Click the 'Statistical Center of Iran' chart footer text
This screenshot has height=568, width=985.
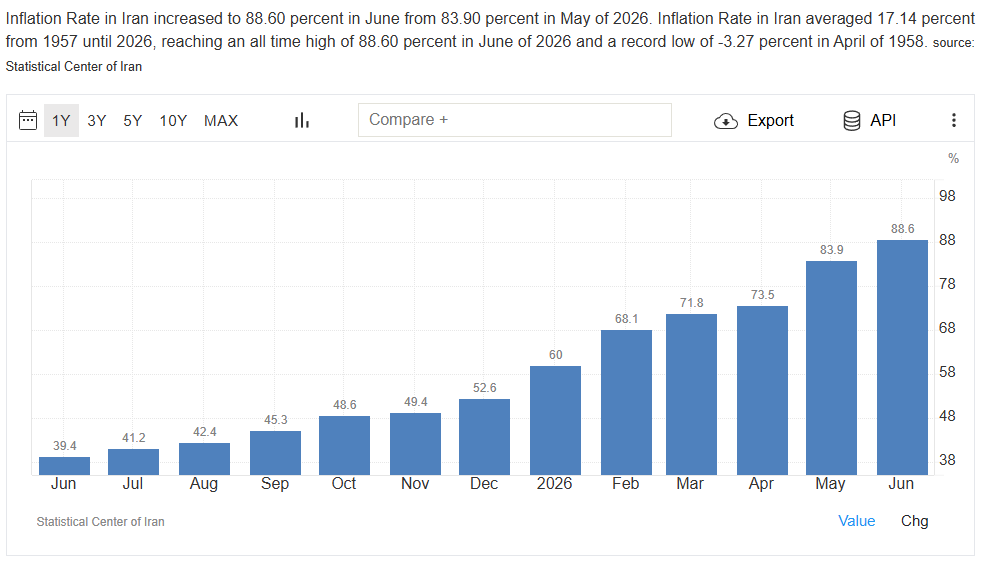(101, 522)
